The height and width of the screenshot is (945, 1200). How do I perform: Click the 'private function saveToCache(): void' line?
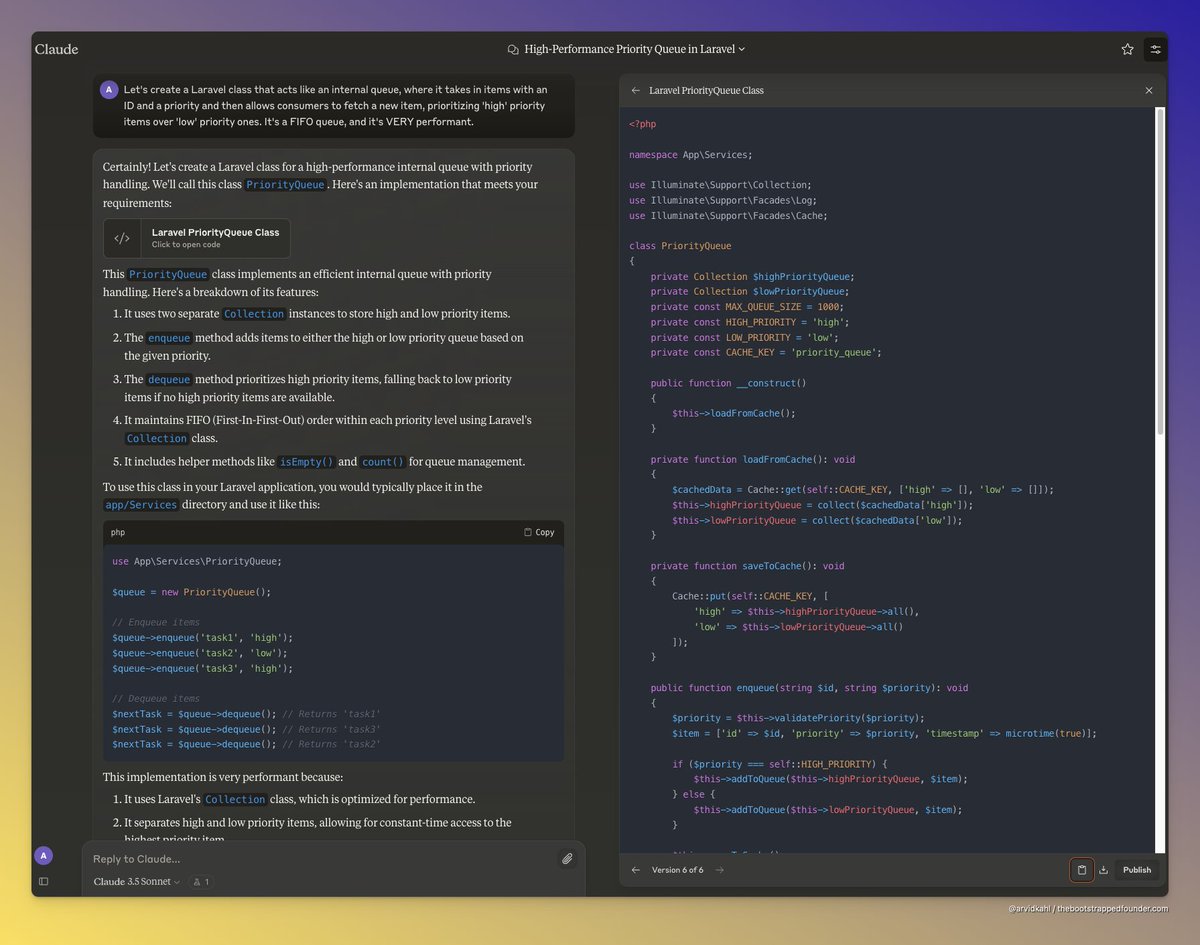(747, 566)
